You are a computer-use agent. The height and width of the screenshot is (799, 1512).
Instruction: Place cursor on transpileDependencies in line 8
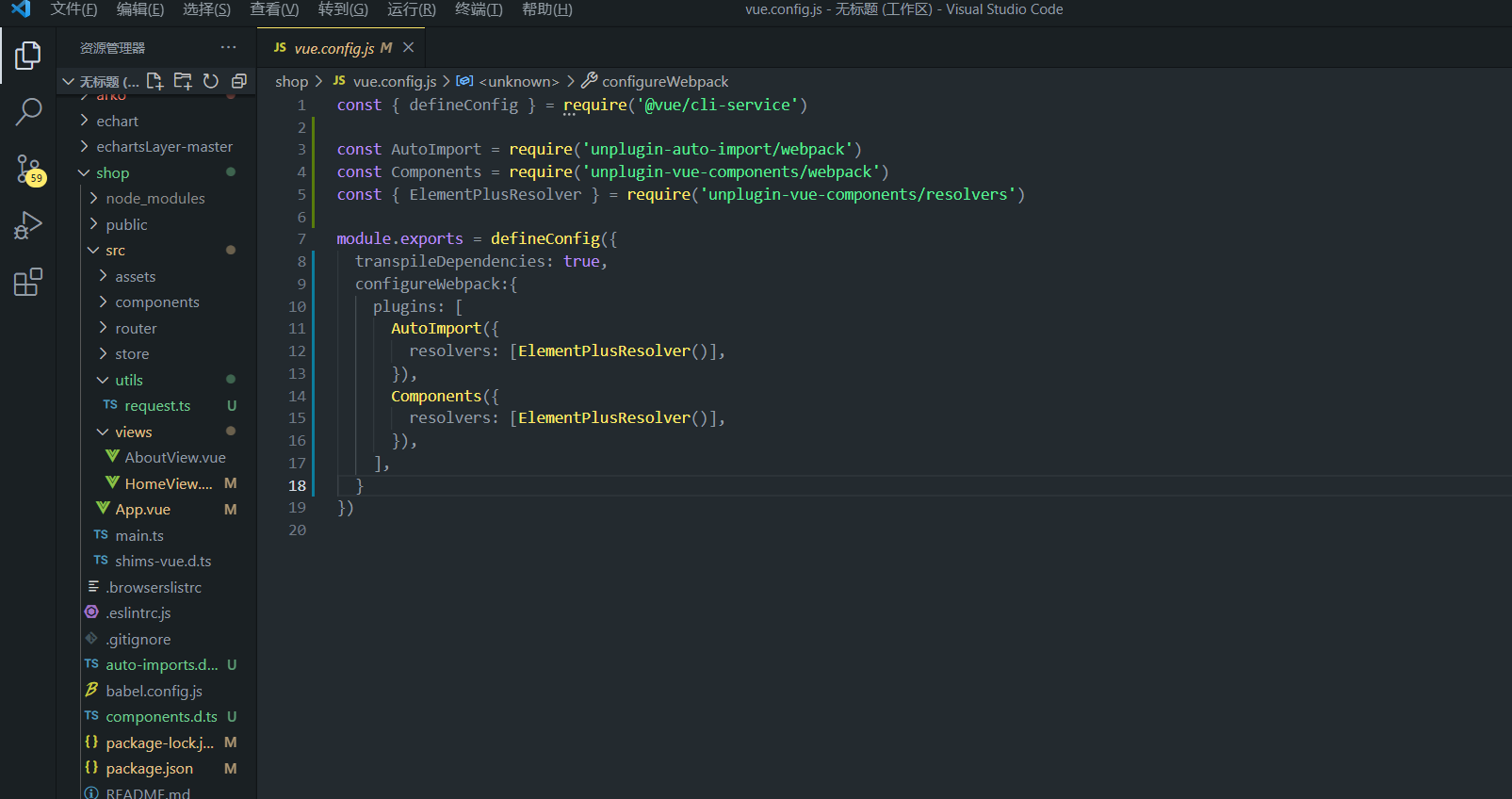(x=454, y=262)
